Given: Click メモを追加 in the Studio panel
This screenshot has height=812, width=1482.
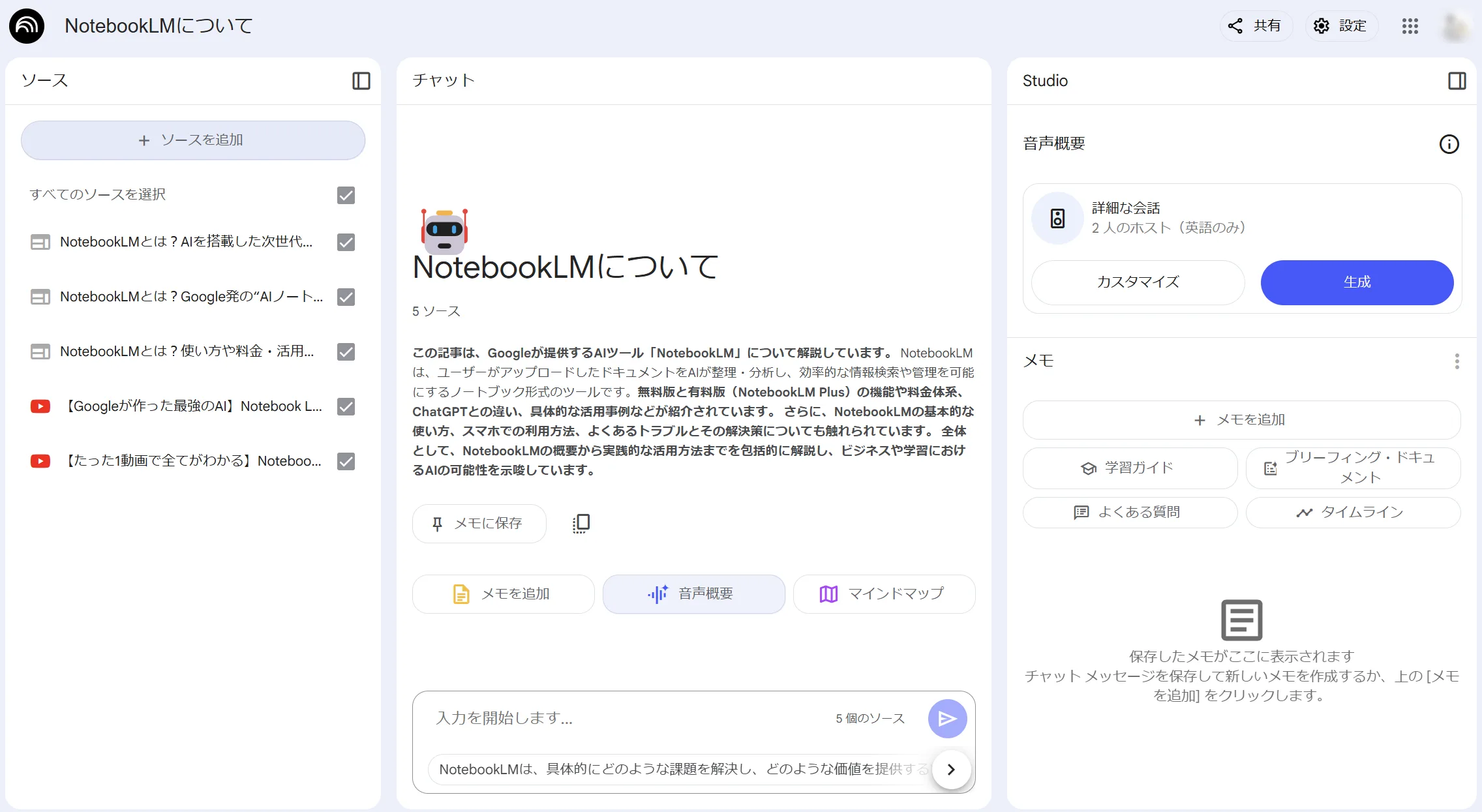Looking at the screenshot, I should tap(1241, 420).
